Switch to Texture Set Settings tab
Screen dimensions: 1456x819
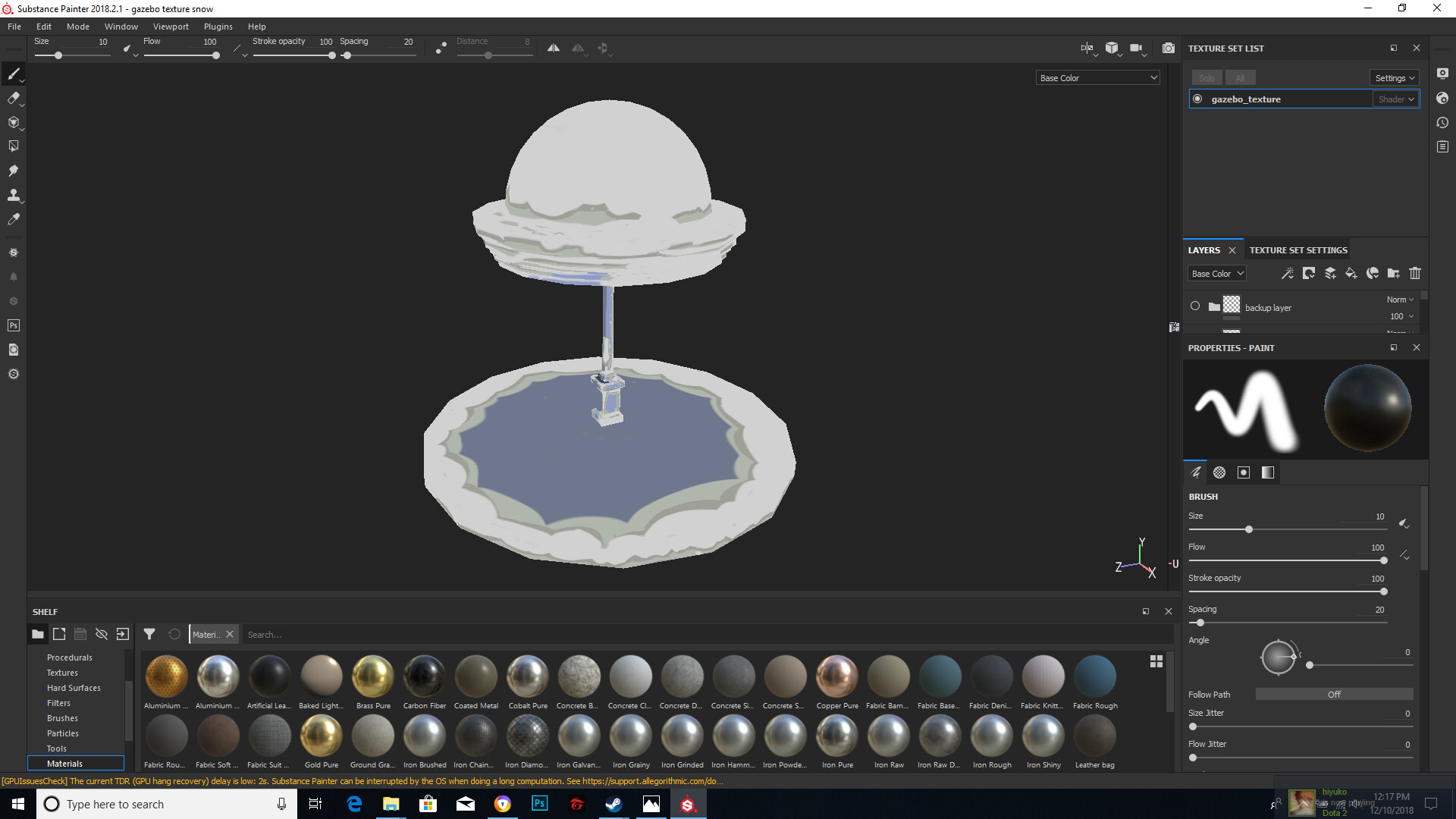(x=1298, y=249)
